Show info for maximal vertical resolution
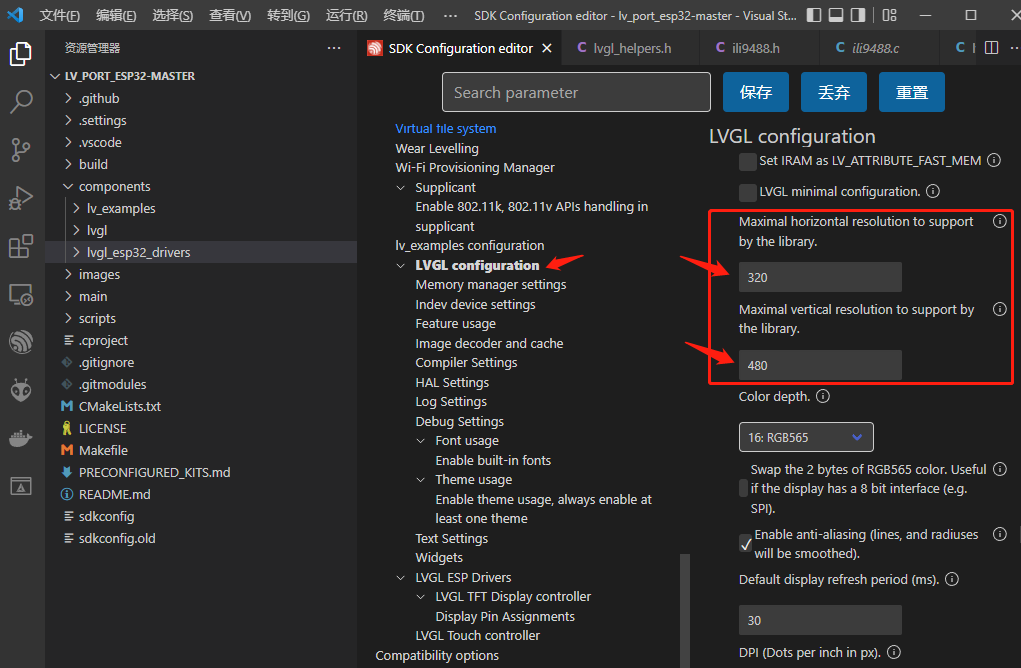 [1000, 309]
